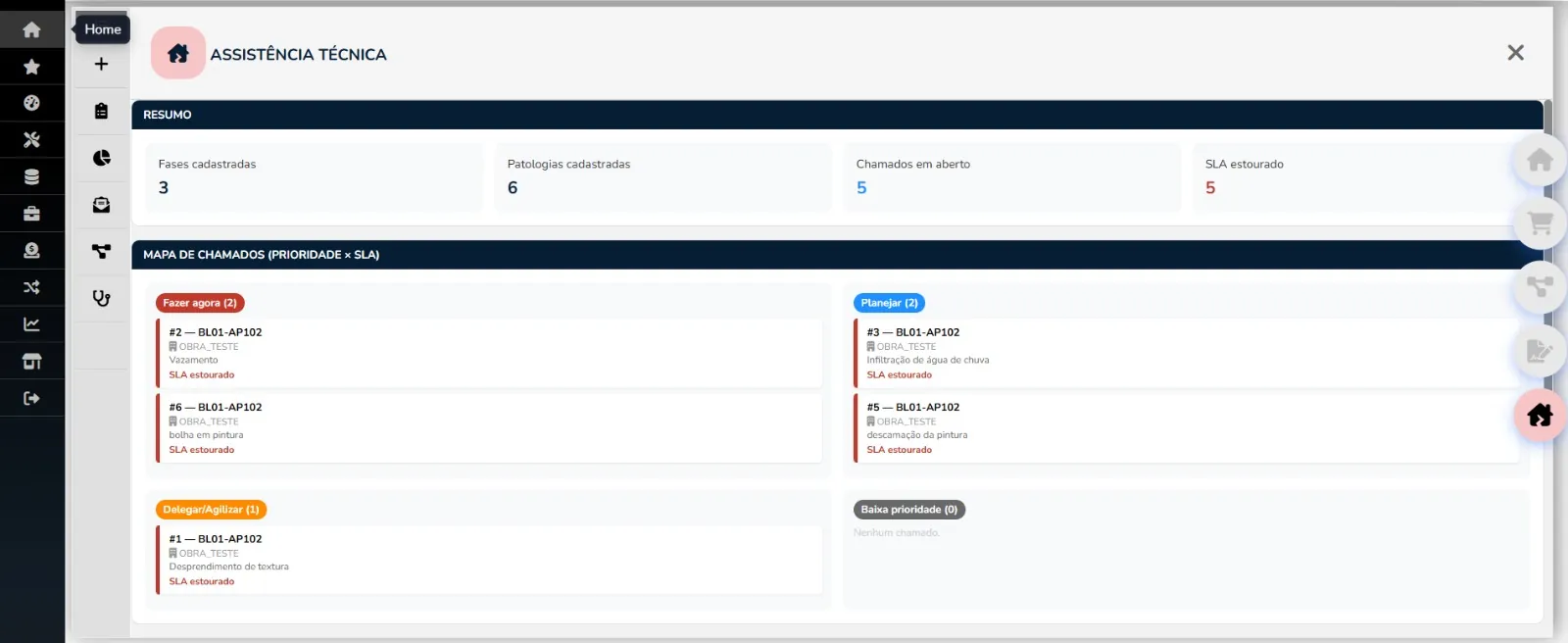The width and height of the screenshot is (1568, 643).
Task: Click the 'MAPA DE CHAMADOS (PRIORIDADE × SLA)' header
Action: (x=838, y=255)
